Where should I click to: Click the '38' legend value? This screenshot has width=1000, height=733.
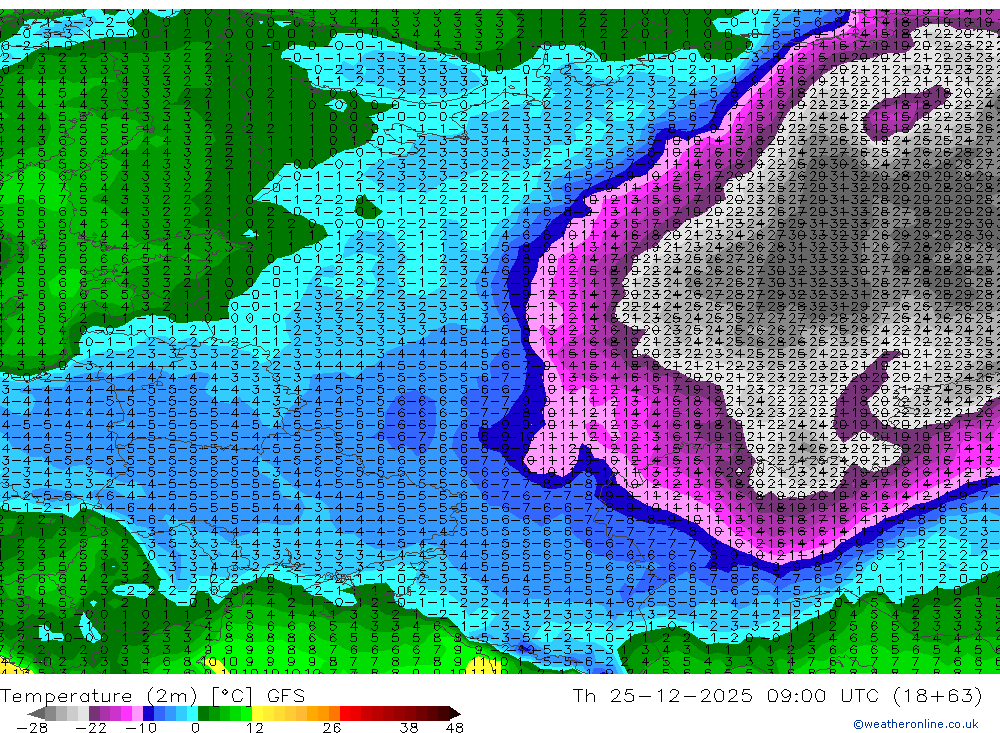409,728
